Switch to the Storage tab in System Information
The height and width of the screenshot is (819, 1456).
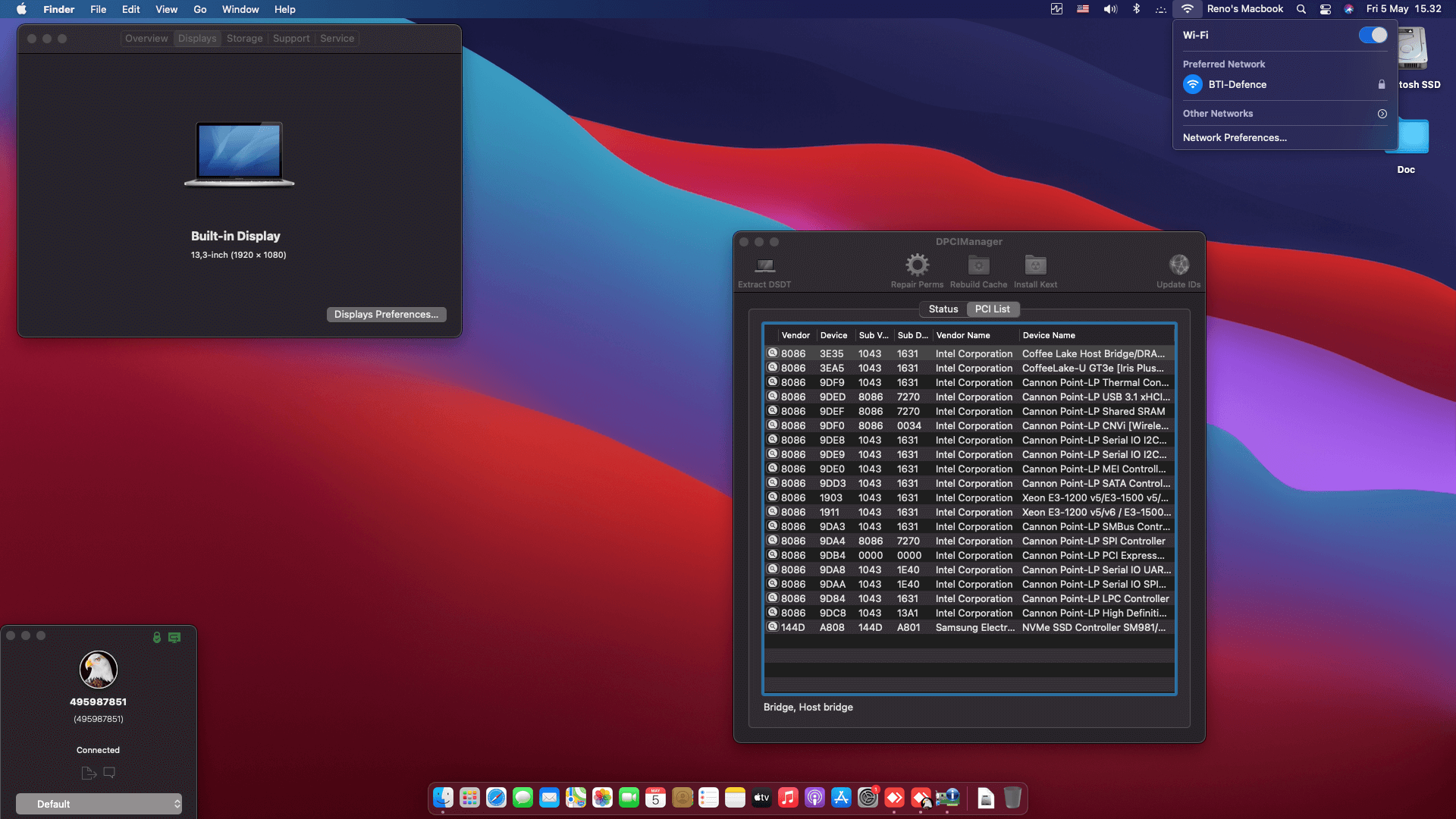click(x=244, y=38)
